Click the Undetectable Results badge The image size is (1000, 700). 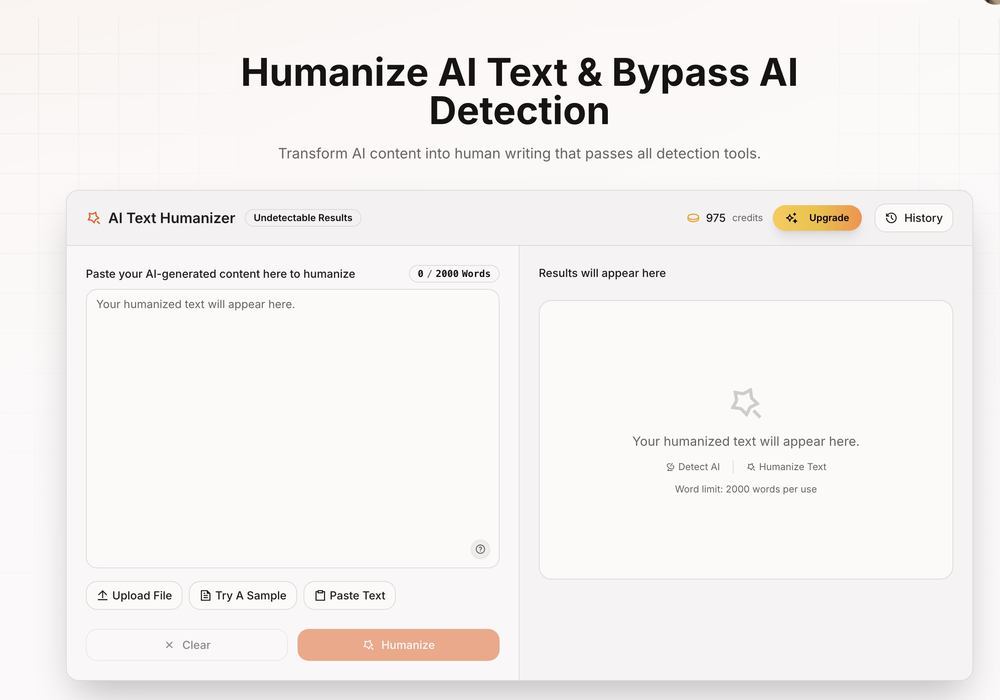point(303,218)
